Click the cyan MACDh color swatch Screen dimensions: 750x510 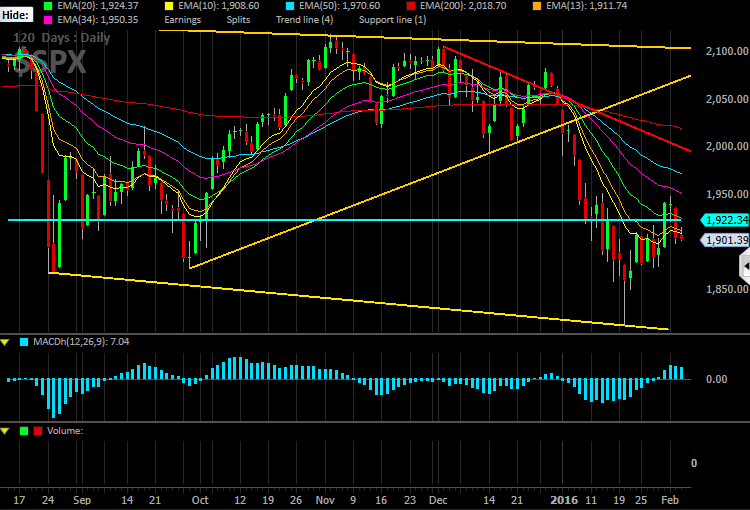(24, 342)
